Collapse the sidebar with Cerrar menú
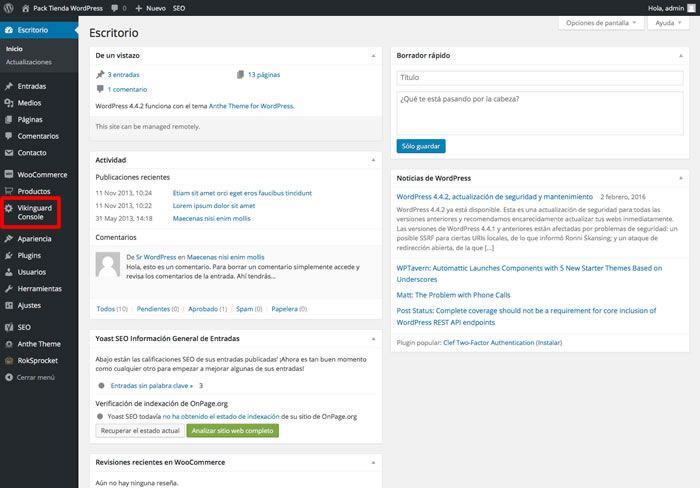The image size is (700, 488). pos(30,377)
